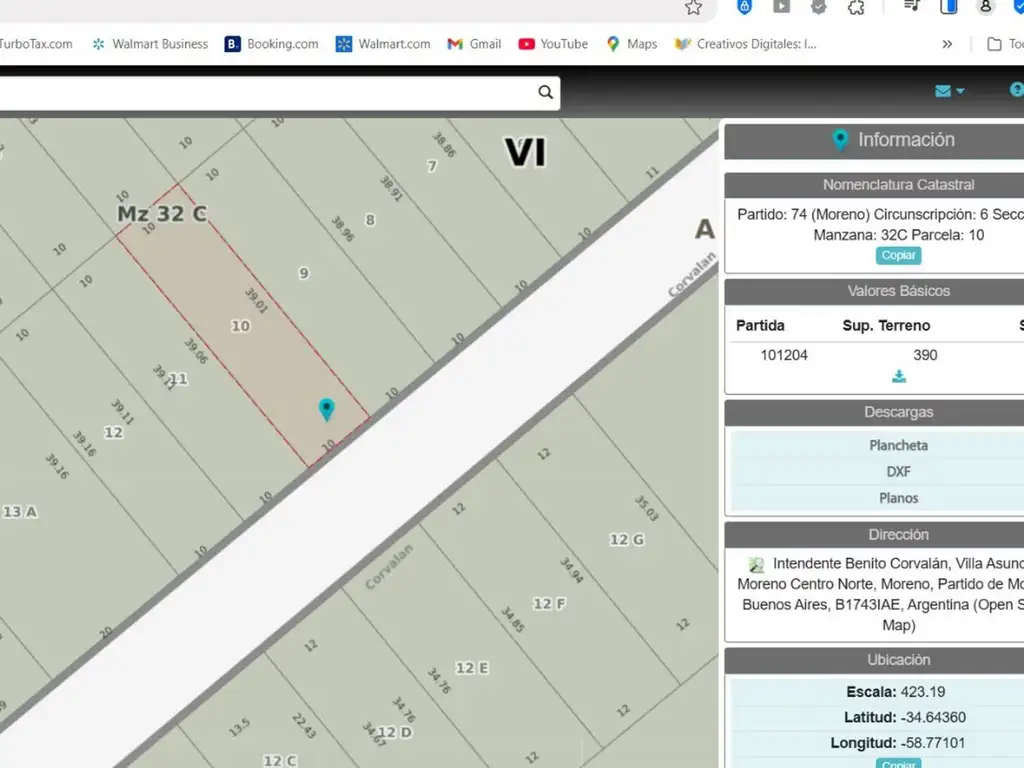Click the Mz 32 C block label
The height and width of the screenshot is (768, 1024).
[x=162, y=214]
